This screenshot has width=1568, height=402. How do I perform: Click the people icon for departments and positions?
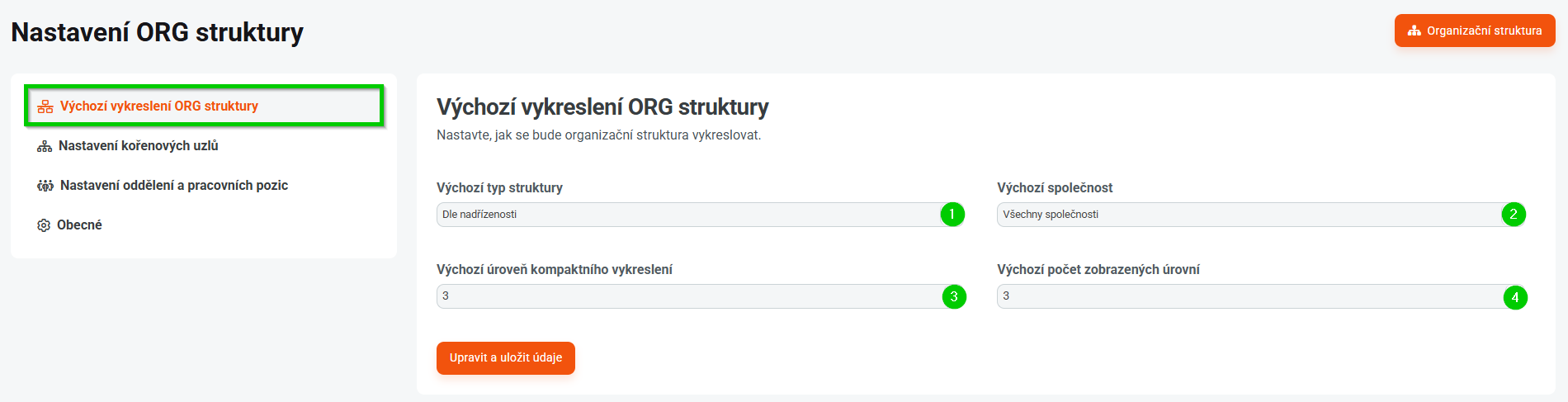click(45, 186)
